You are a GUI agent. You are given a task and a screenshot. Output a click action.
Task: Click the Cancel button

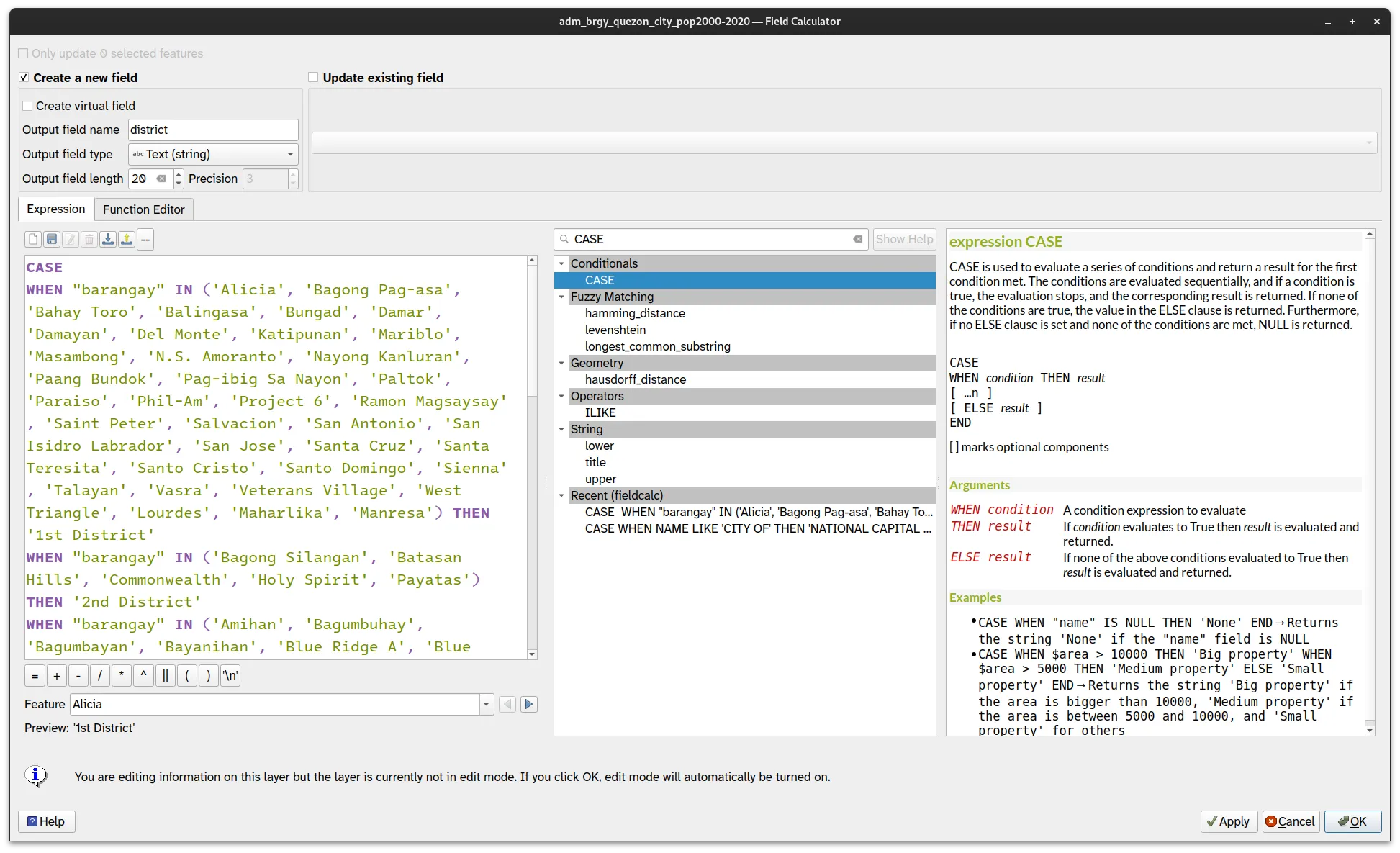[x=1291, y=821]
